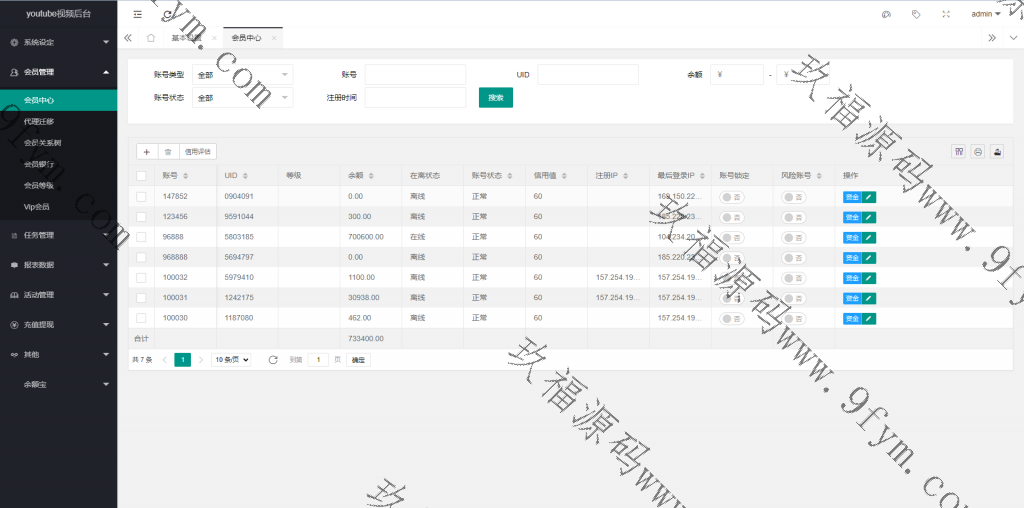Expand the 任务管理 sidebar menu
Viewport: 1024px width, 508px height.
click(58, 235)
